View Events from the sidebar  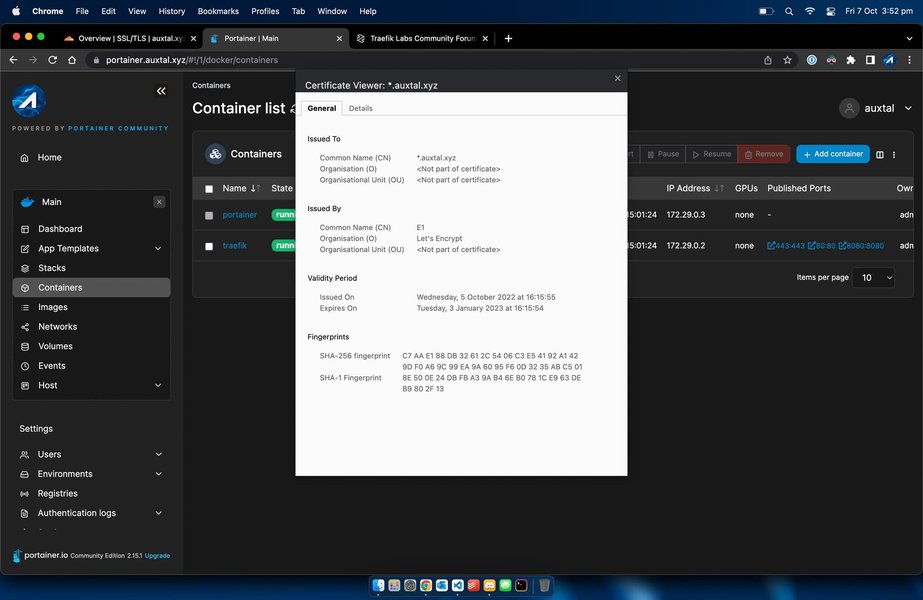pos(53,365)
